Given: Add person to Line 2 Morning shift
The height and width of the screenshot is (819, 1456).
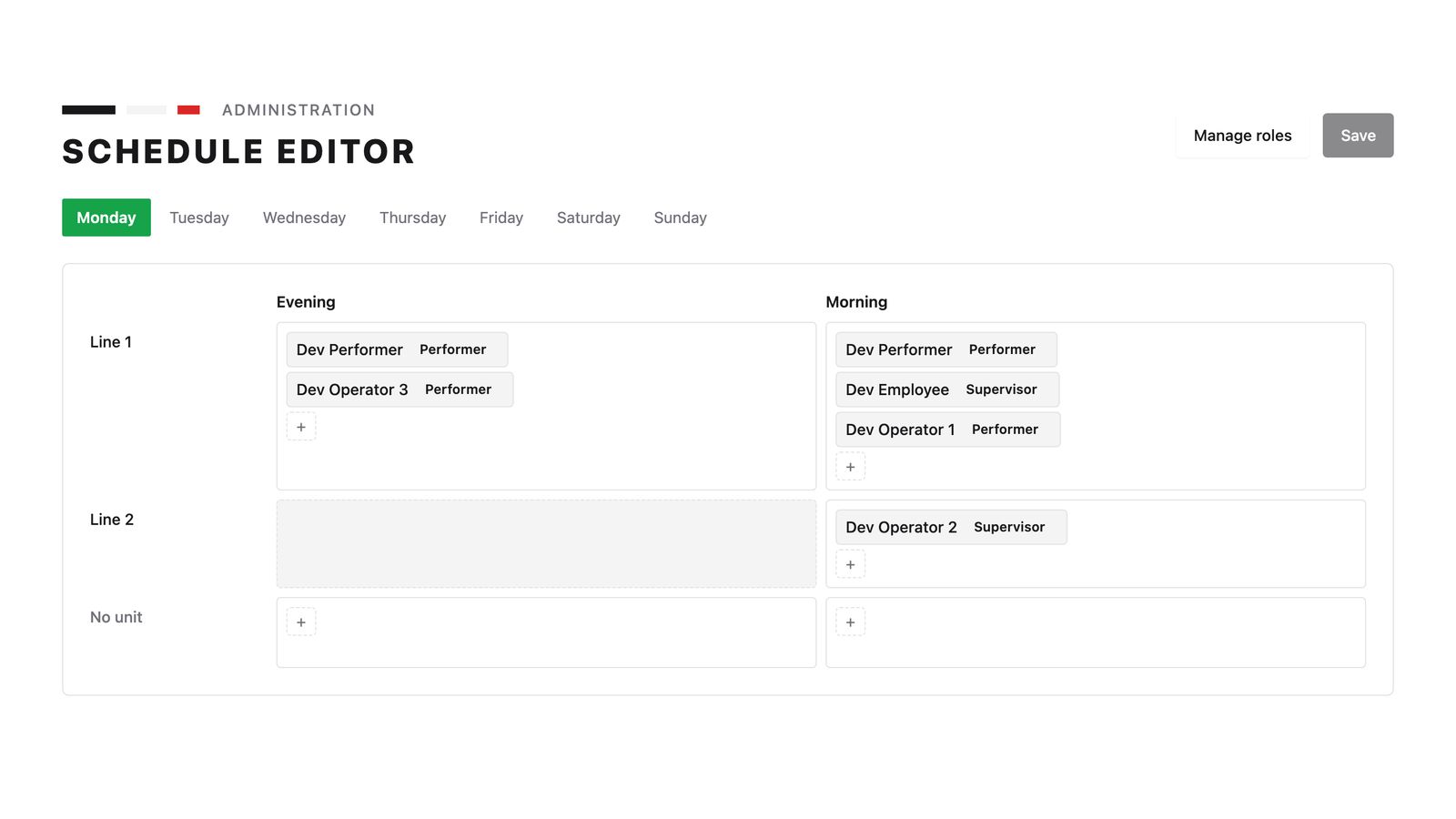Looking at the screenshot, I should (x=850, y=564).
